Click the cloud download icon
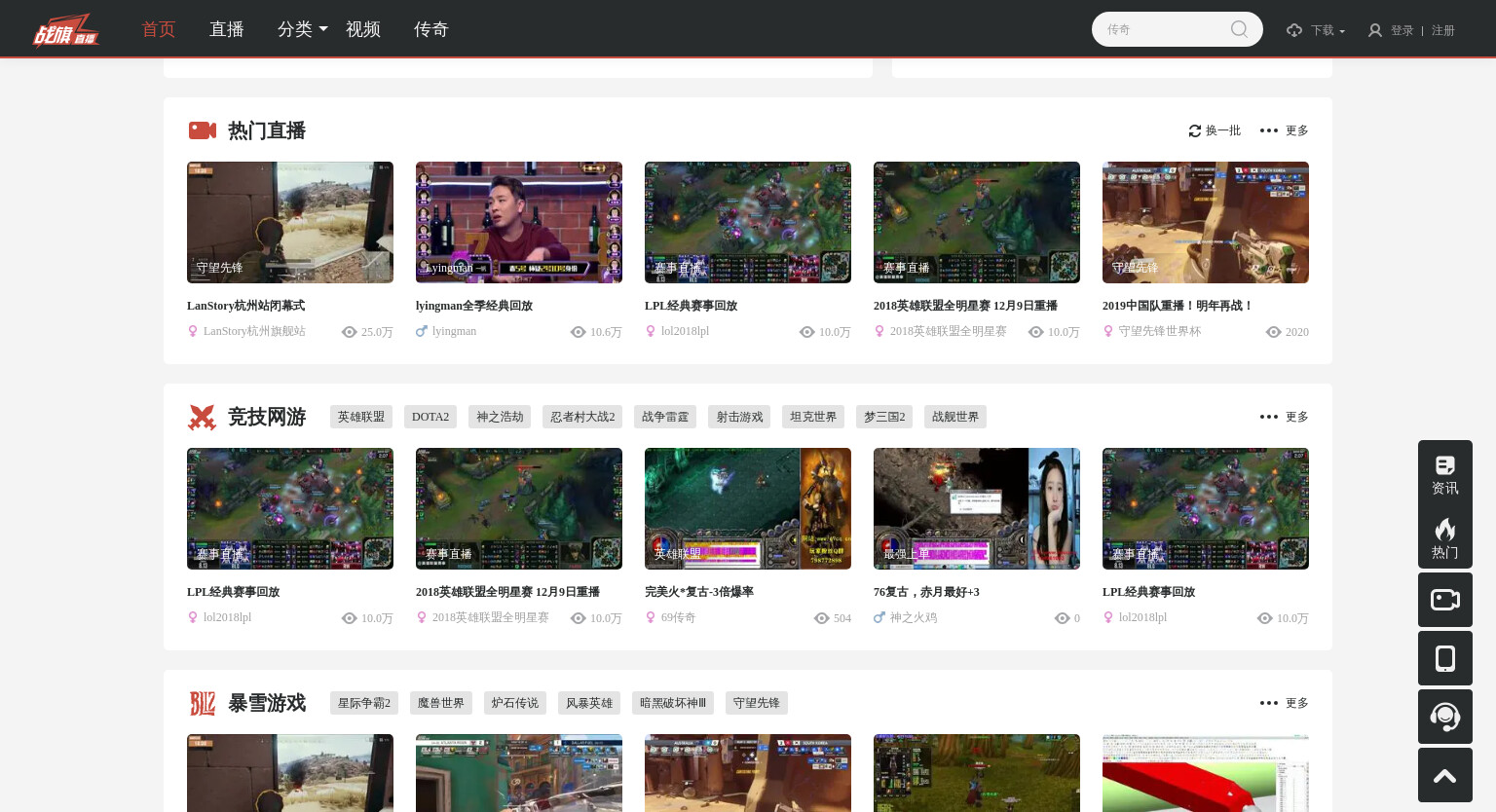This screenshot has width=1496, height=812. [1294, 30]
